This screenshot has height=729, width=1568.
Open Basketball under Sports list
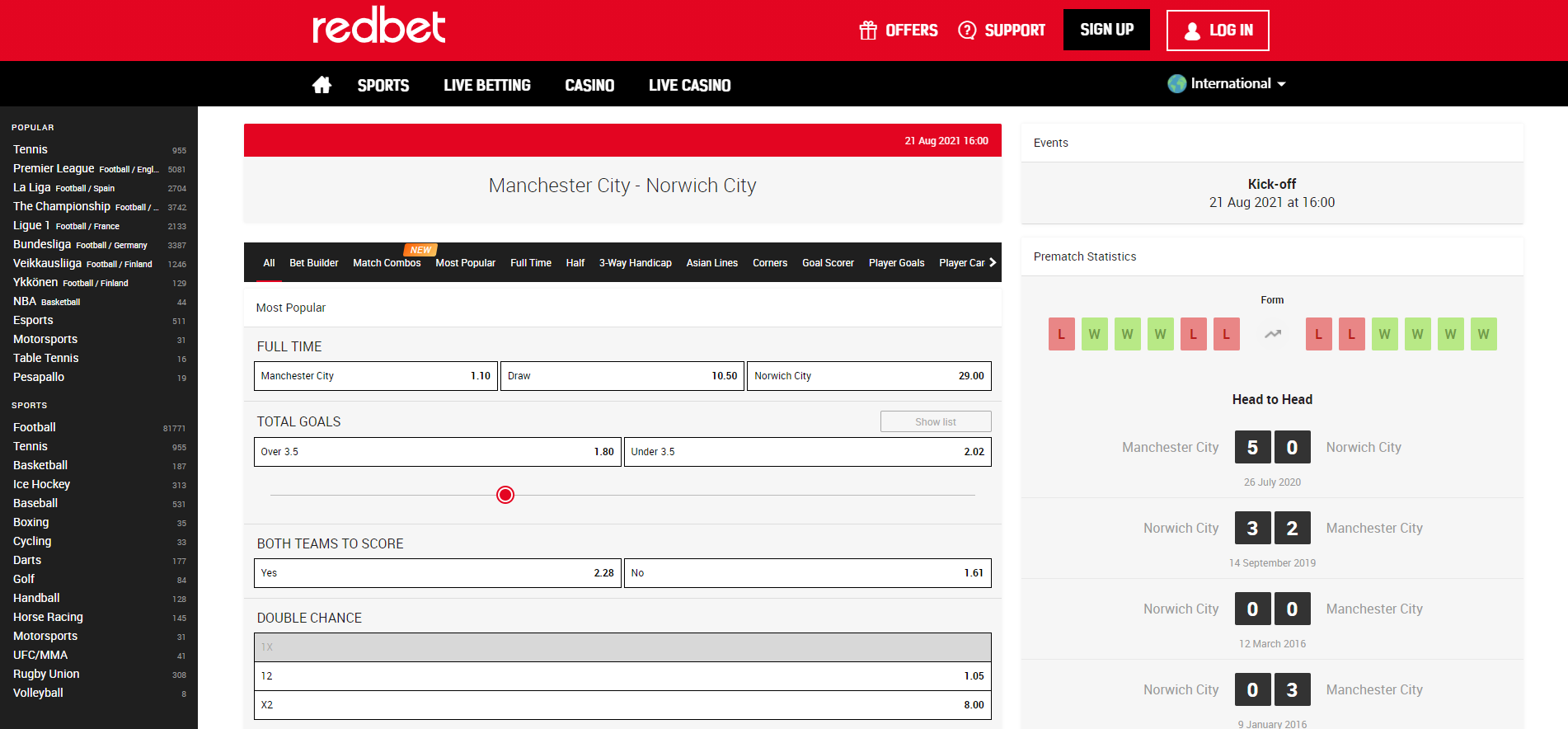click(x=99, y=465)
